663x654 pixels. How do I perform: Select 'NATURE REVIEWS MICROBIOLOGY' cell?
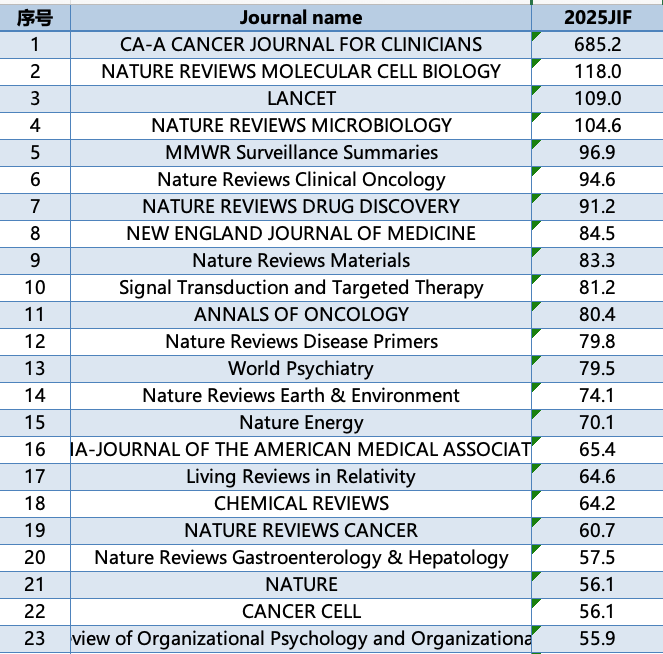point(301,126)
